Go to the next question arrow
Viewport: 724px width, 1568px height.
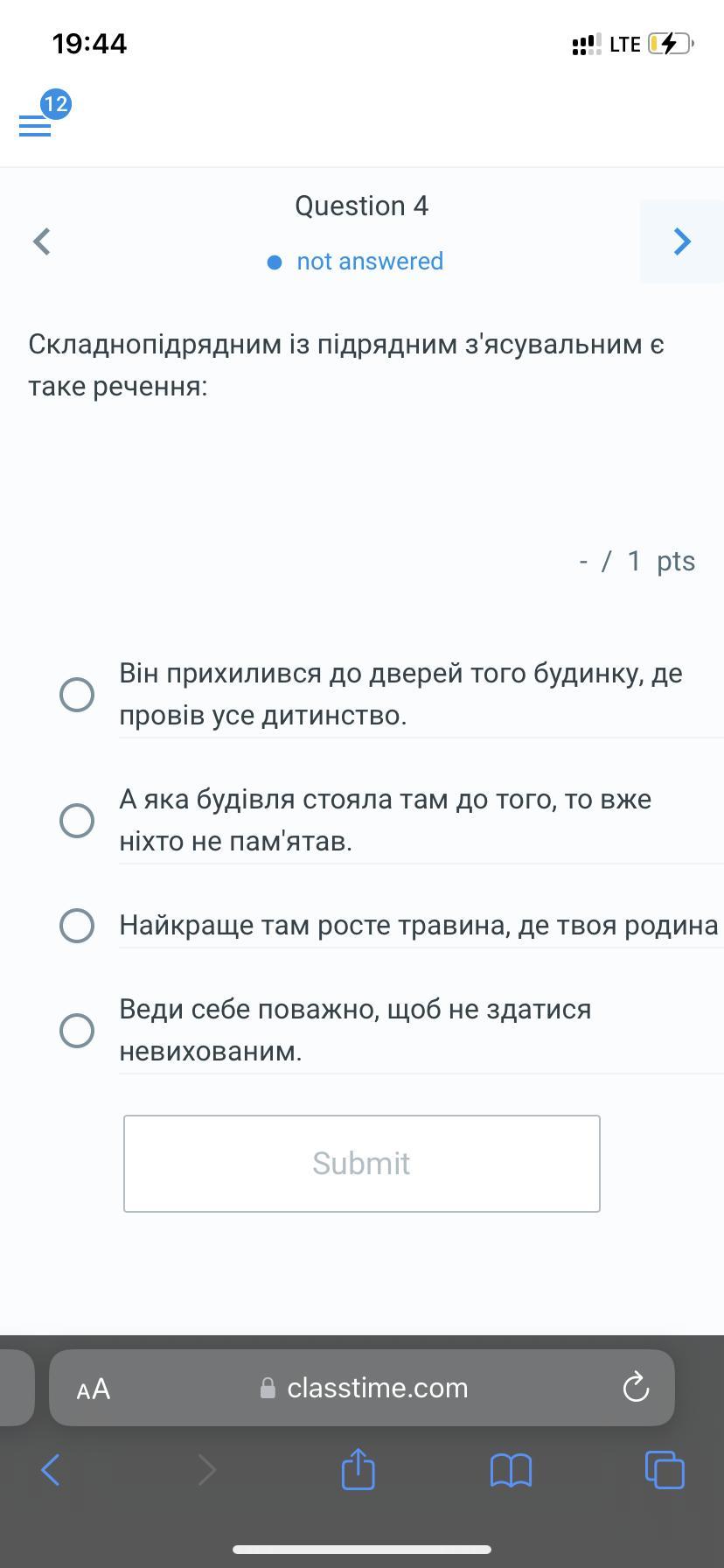pyautogui.click(x=682, y=241)
